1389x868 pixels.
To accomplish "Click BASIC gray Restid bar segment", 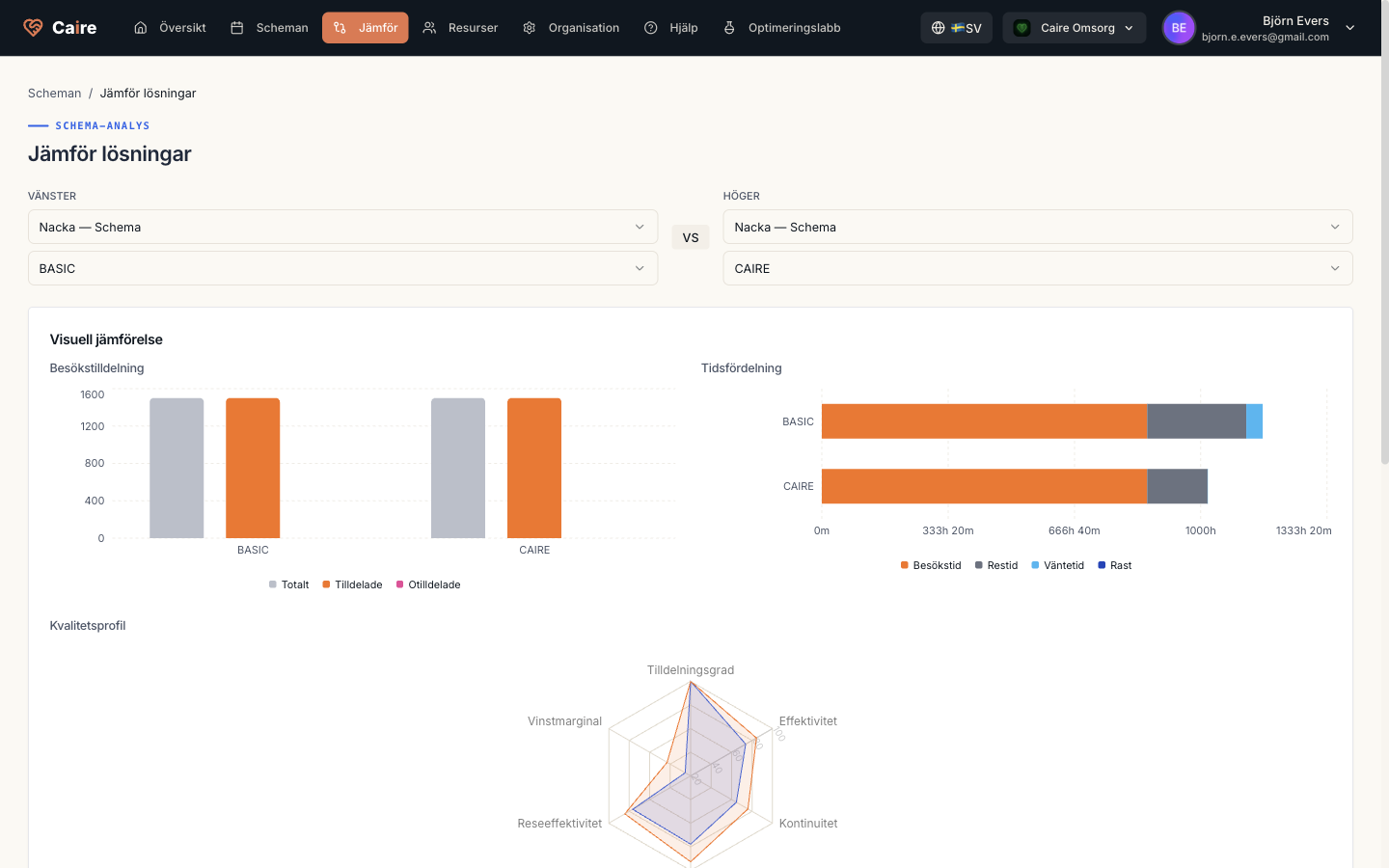I will [1197, 421].
